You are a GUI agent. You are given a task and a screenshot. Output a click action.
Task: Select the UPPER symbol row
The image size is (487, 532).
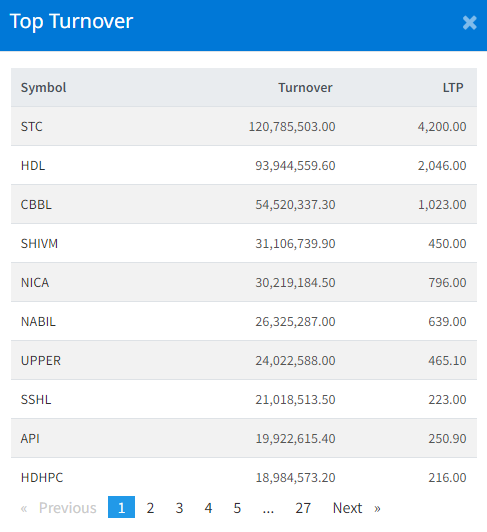(x=244, y=361)
